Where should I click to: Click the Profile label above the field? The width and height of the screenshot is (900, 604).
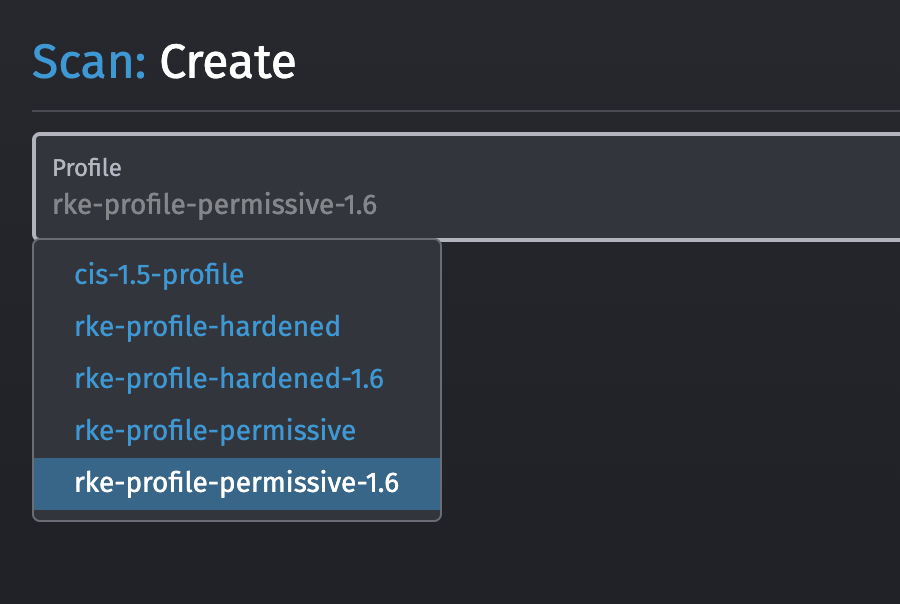87,168
